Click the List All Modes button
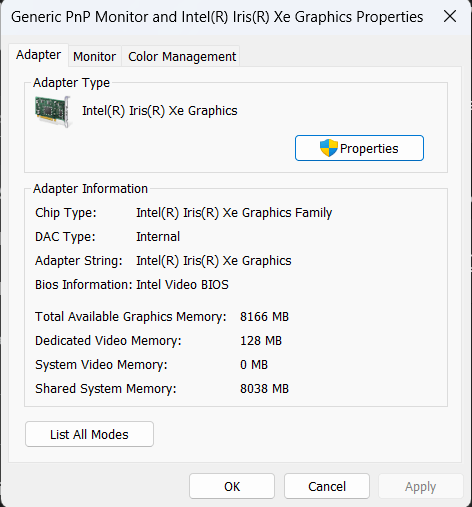472x507 pixels. 89,434
